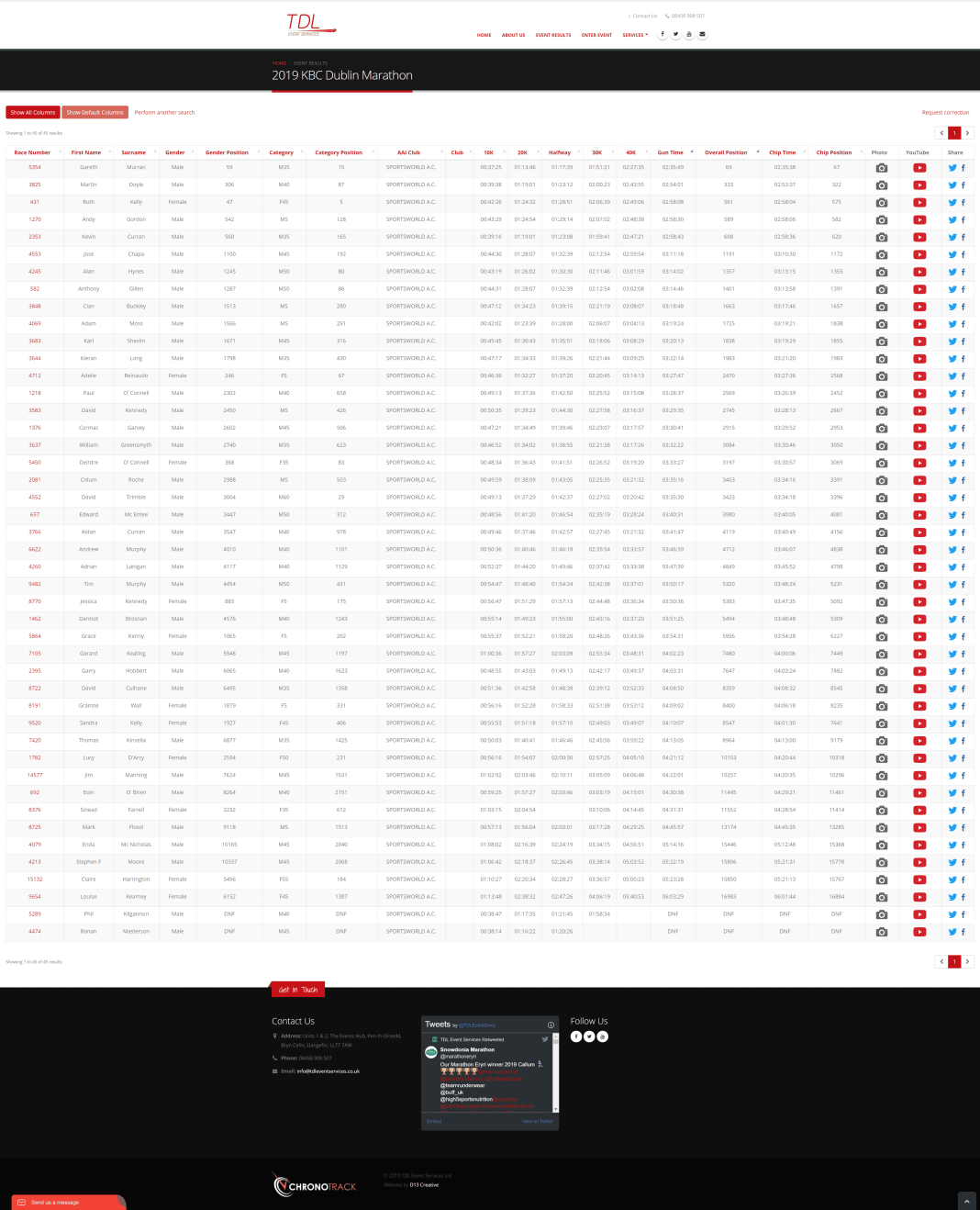Click header Facebook social icon

click(x=663, y=34)
